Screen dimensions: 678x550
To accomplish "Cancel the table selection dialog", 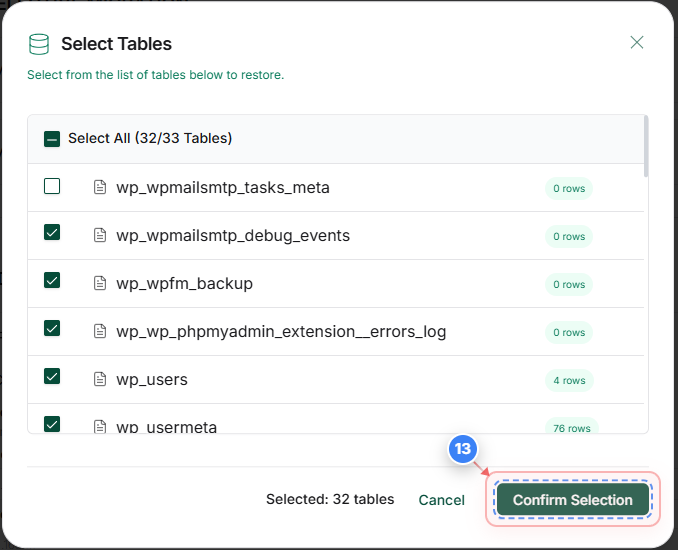I will click(x=441, y=500).
